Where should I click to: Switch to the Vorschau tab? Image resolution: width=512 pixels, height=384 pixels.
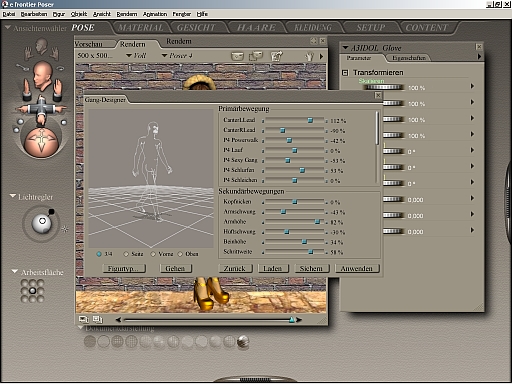click(x=89, y=44)
